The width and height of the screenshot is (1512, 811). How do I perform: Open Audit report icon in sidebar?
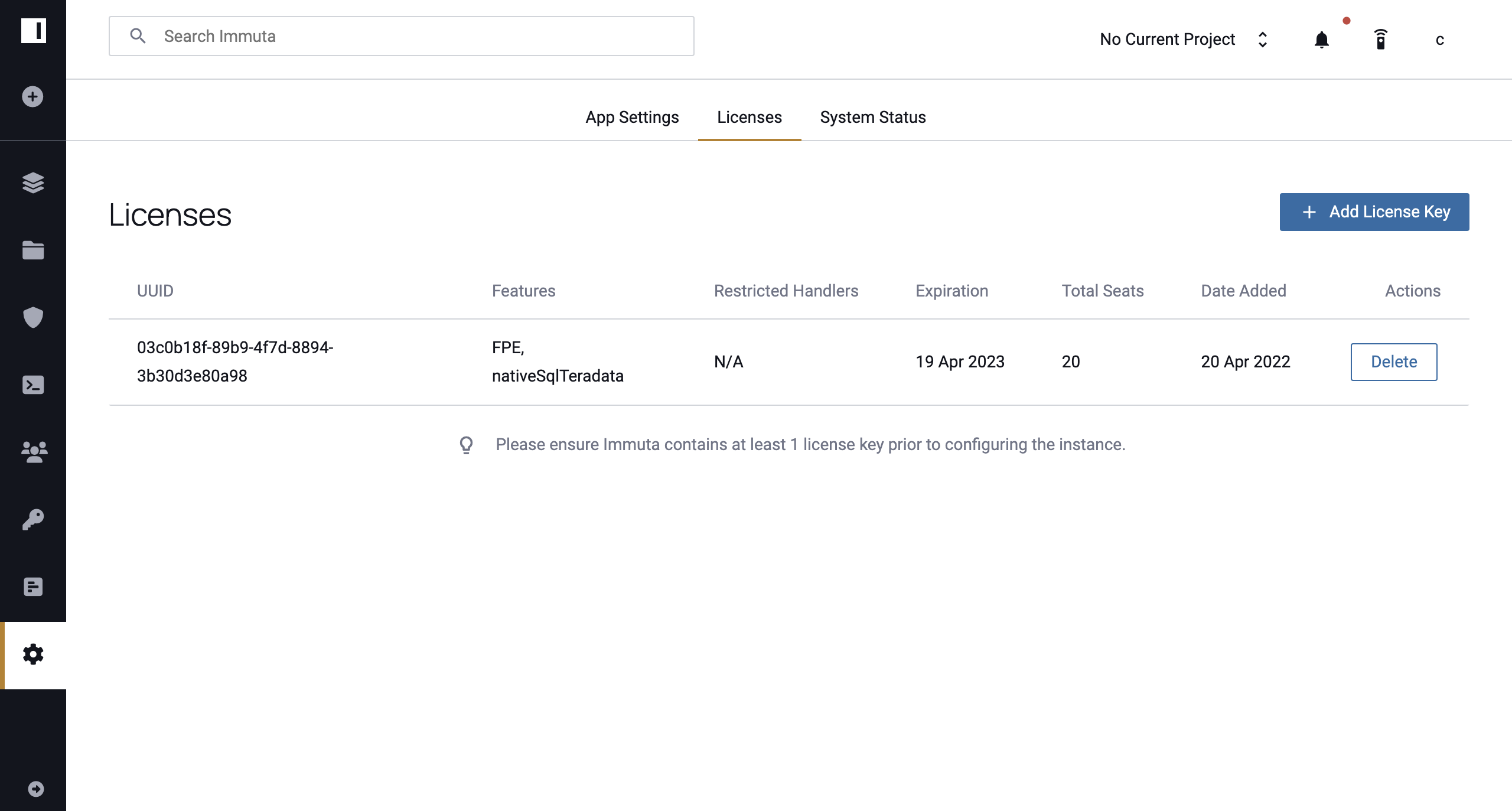33,587
